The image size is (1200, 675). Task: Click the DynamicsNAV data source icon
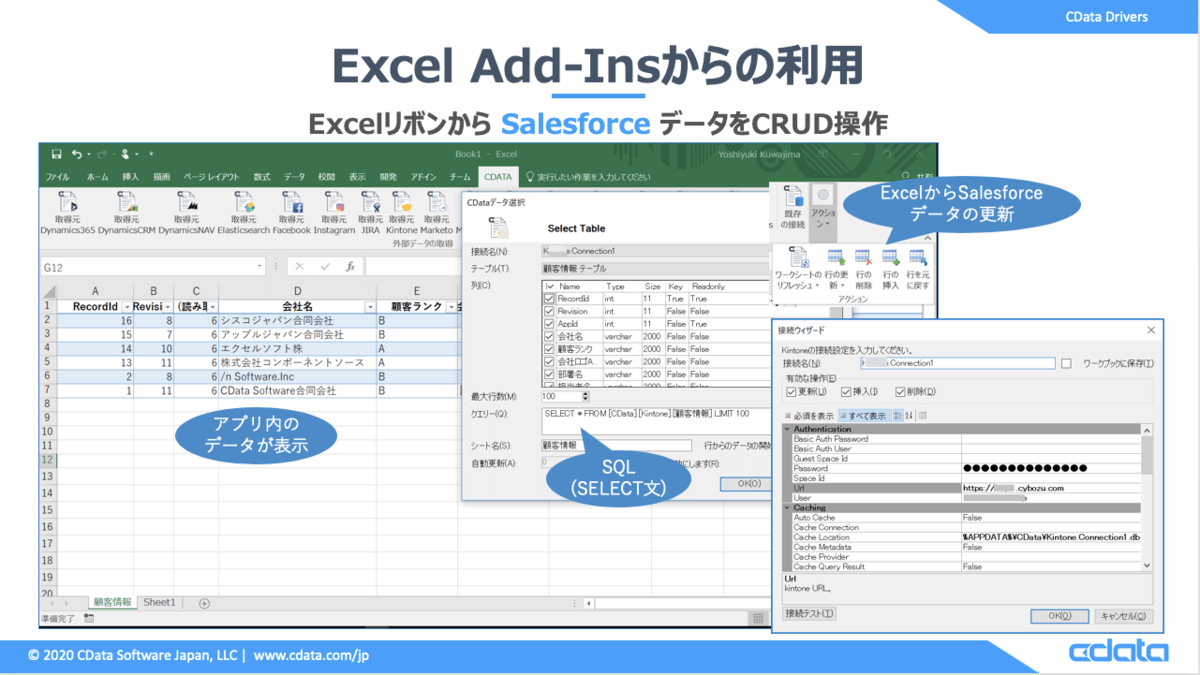pos(187,200)
